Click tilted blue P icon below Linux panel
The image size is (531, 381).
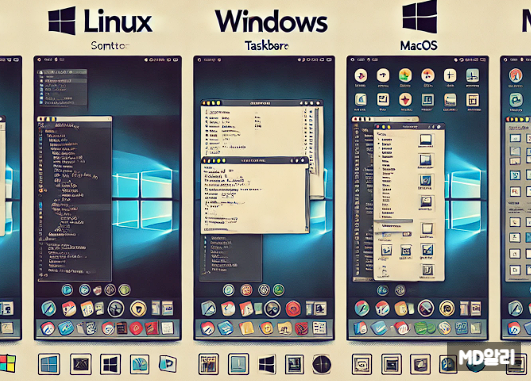(168, 363)
